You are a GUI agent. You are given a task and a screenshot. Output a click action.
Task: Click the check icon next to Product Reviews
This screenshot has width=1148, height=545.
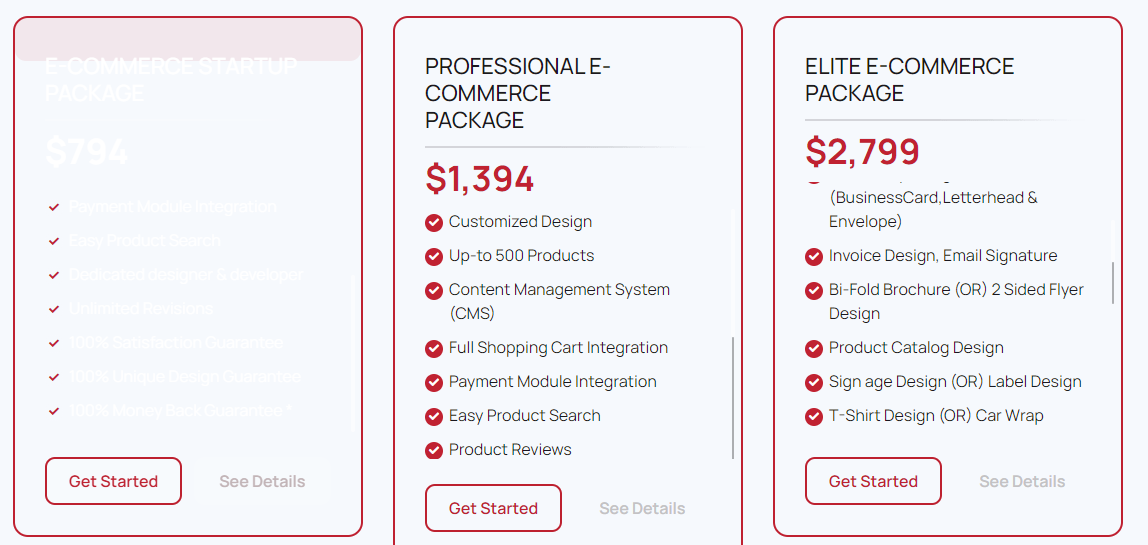433,451
